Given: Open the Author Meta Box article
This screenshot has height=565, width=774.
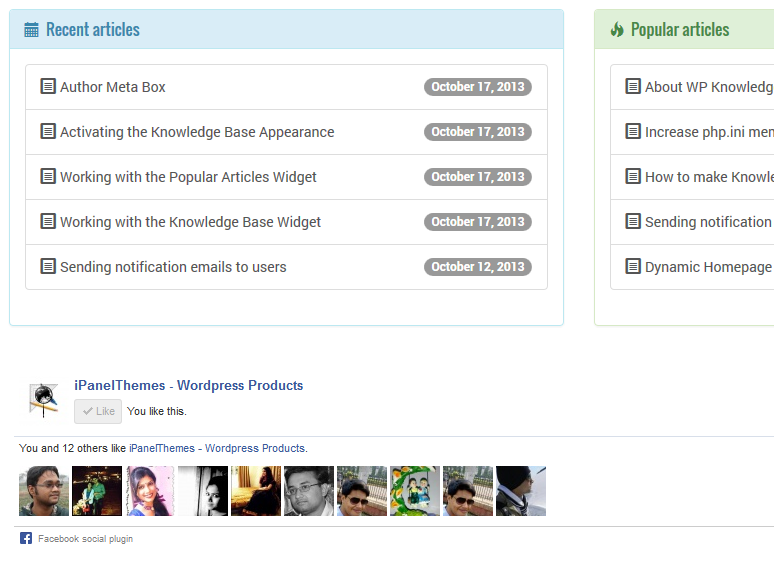Looking at the screenshot, I should pyautogui.click(x=113, y=87).
